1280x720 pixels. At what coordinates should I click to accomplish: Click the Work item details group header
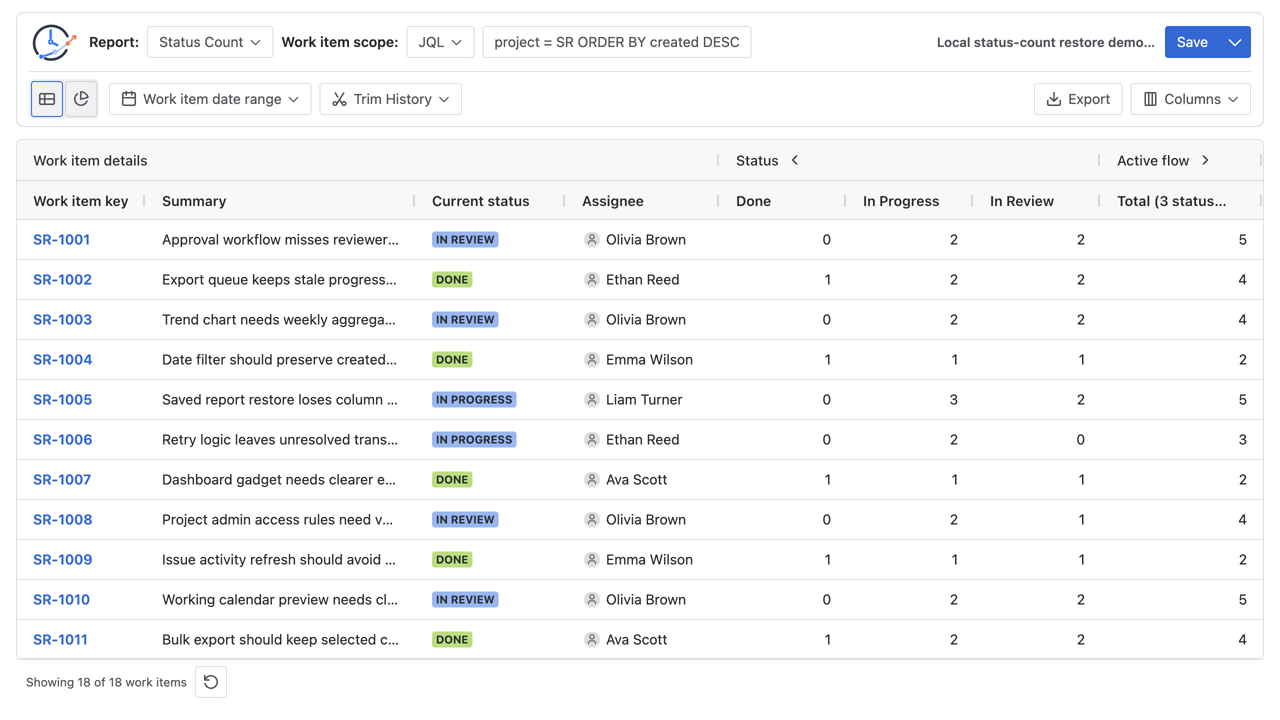tap(90, 160)
